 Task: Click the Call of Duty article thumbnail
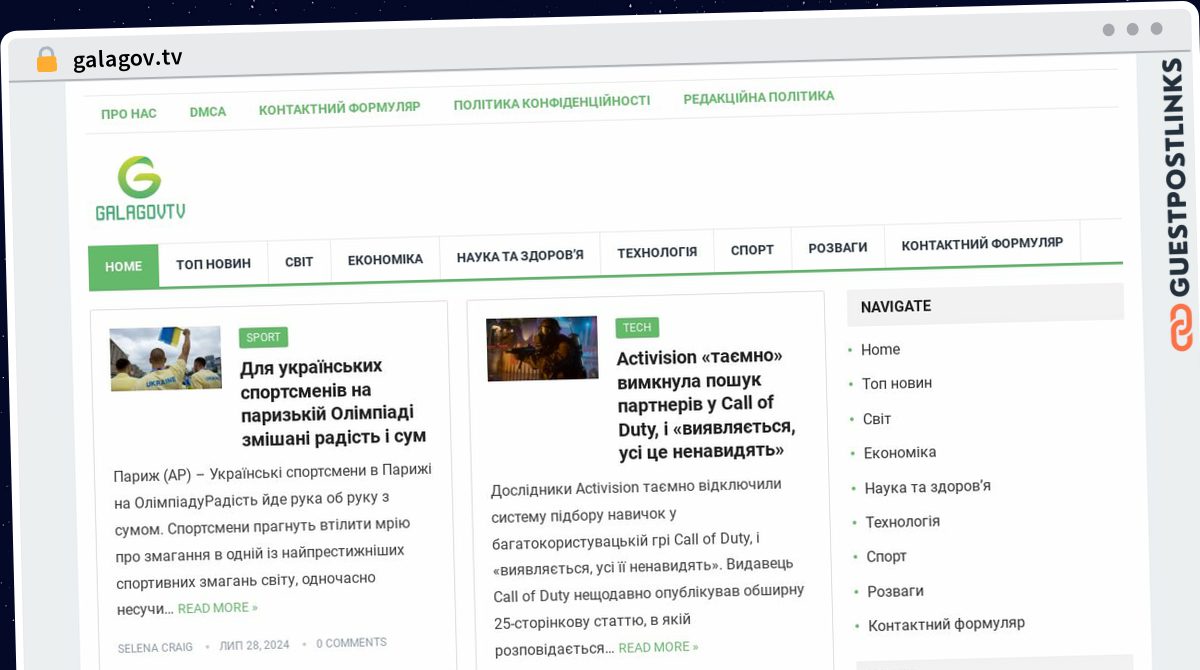pyautogui.click(x=542, y=349)
